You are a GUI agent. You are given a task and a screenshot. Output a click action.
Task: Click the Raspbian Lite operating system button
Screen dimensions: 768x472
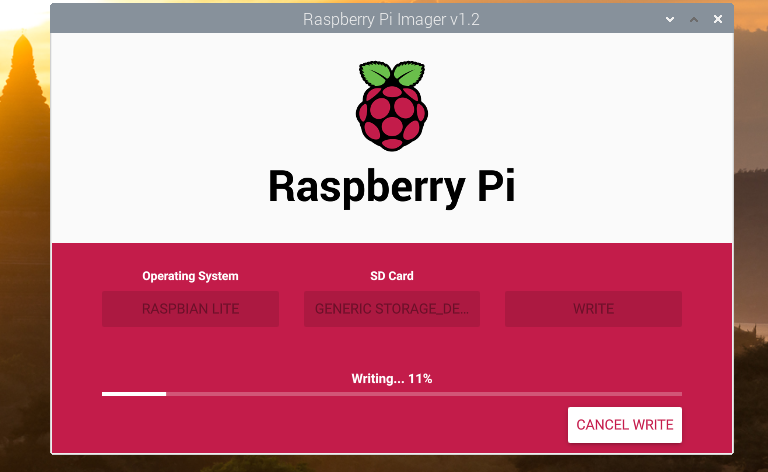click(x=191, y=309)
